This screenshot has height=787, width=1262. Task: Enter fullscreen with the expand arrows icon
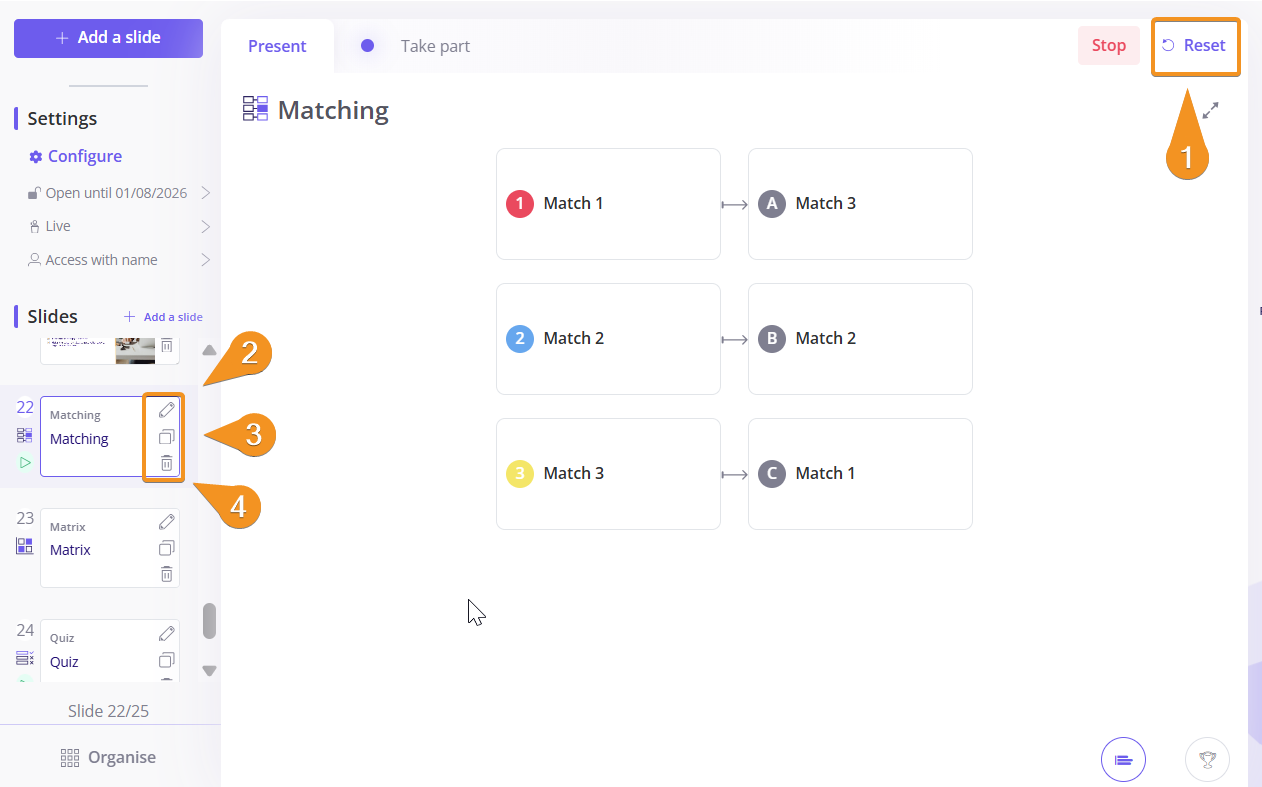(x=1211, y=111)
